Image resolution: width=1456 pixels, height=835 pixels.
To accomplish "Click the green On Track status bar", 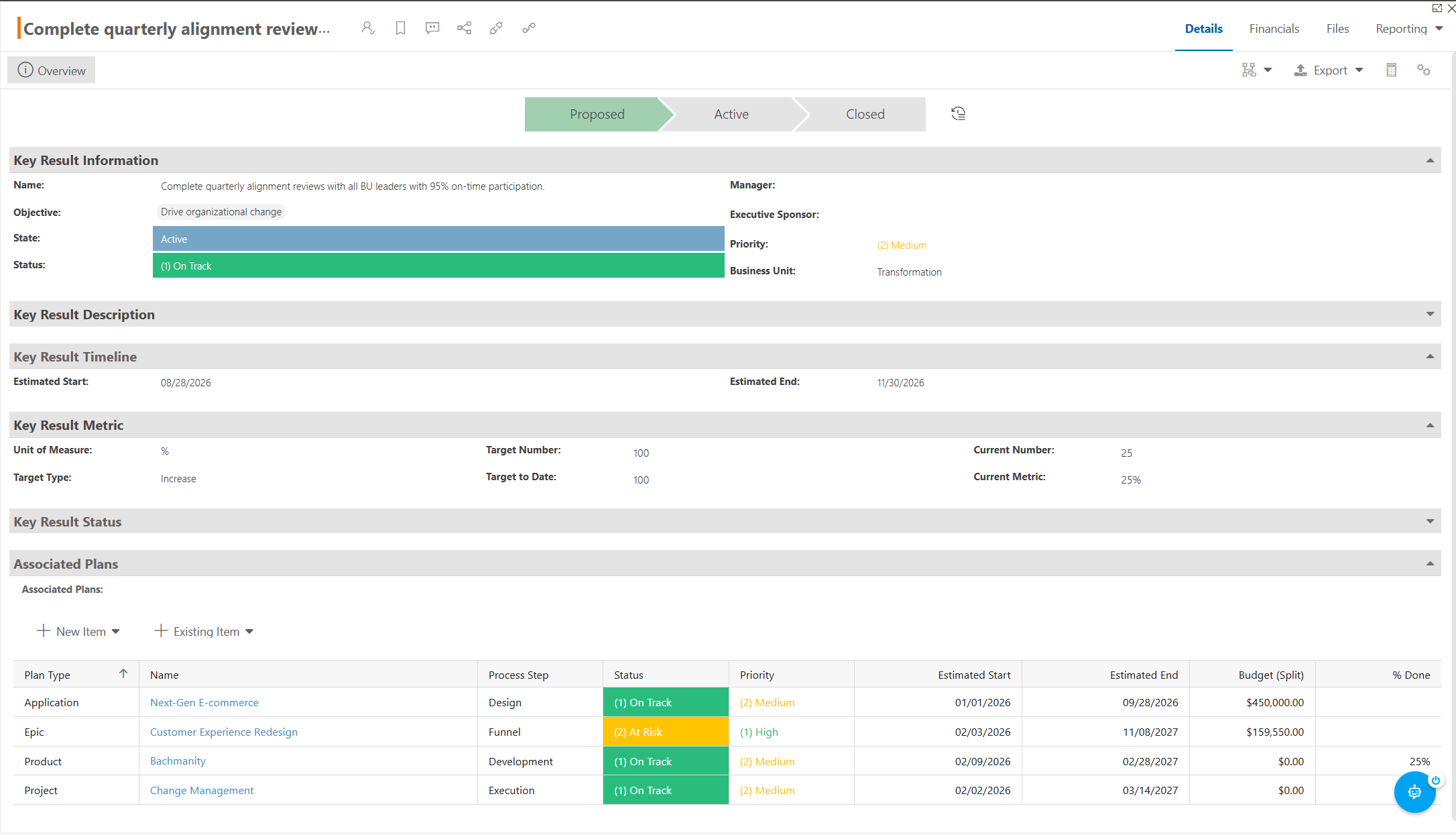I will [438, 266].
